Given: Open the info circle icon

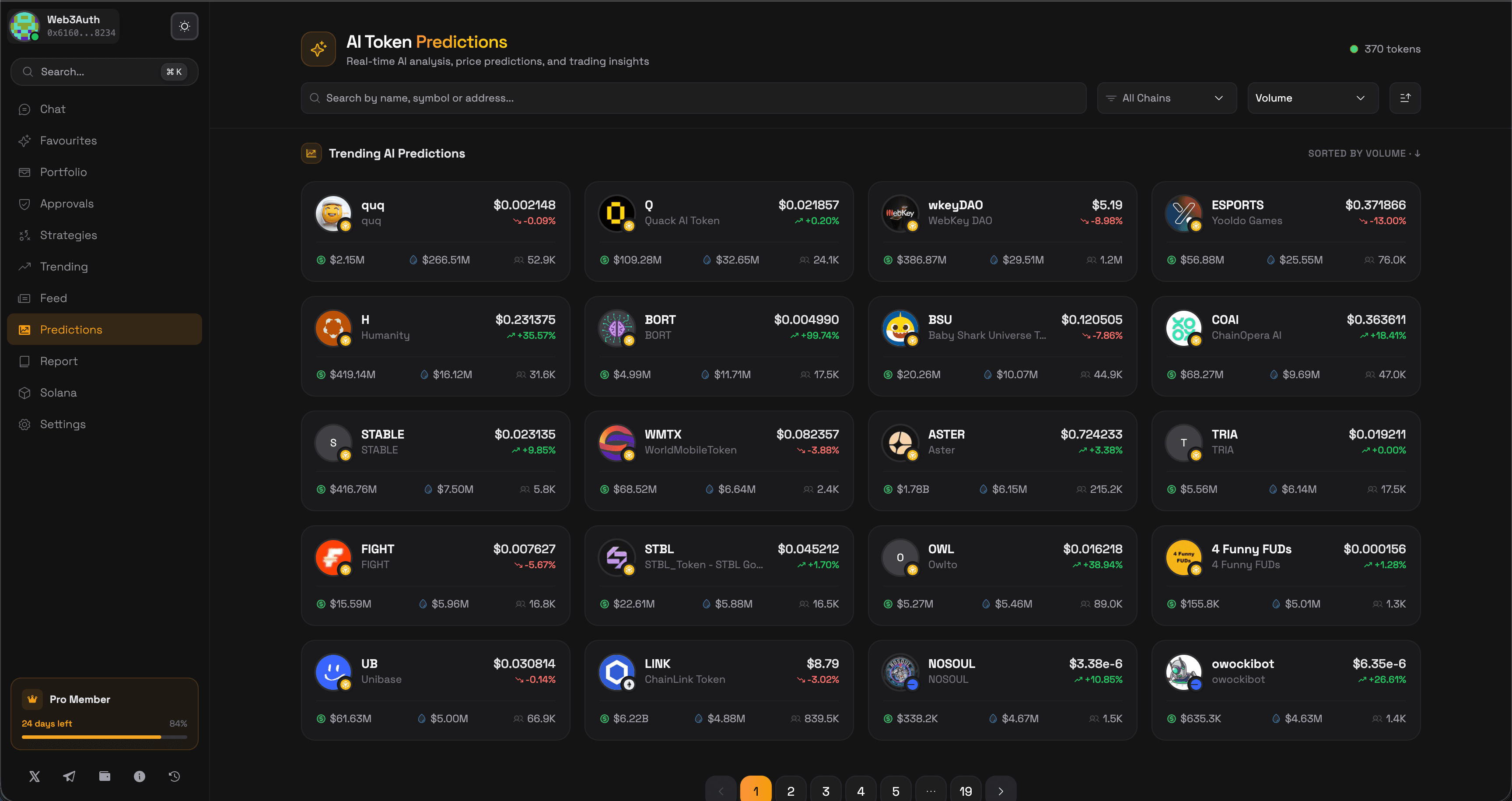Looking at the screenshot, I should (139, 776).
